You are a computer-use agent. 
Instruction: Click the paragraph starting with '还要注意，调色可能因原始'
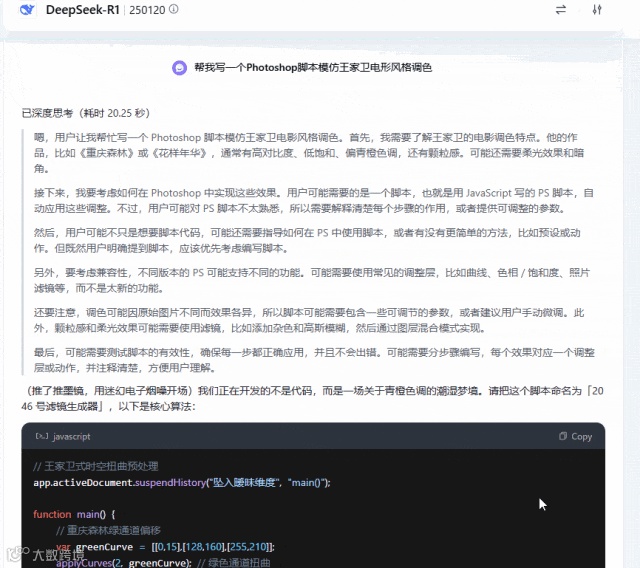[309, 320]
